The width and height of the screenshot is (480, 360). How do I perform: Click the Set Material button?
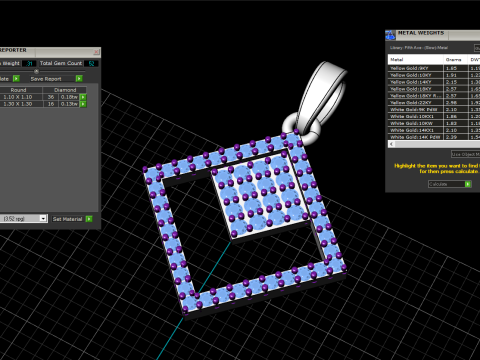[x=72, y=219]
